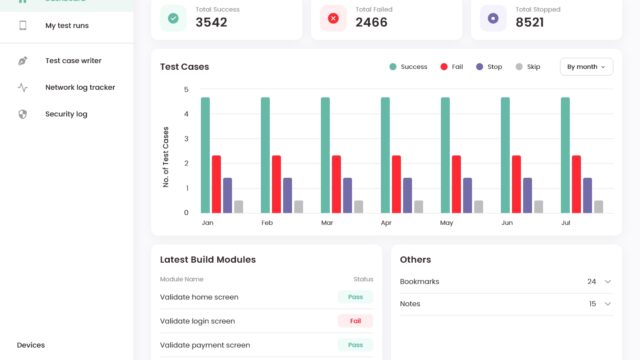Click the Jan axis label
This screenshot has height=360, width=640.
click(207, 223)
